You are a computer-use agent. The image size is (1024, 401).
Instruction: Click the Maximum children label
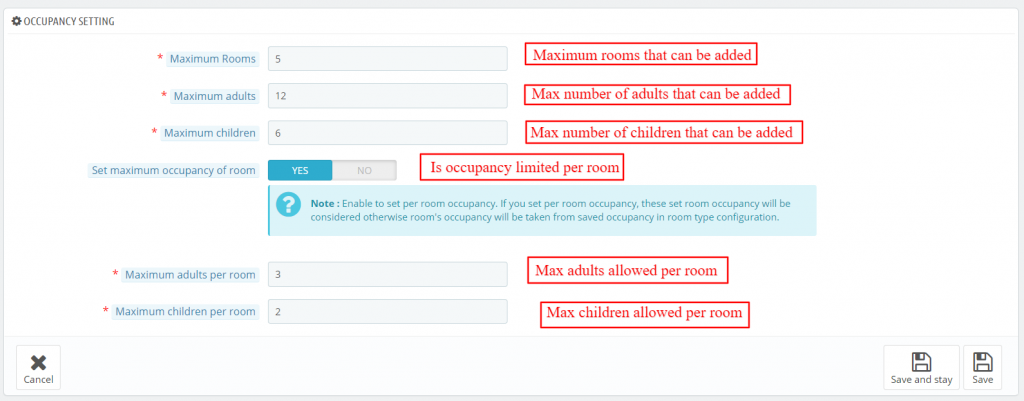click(210, 133)
